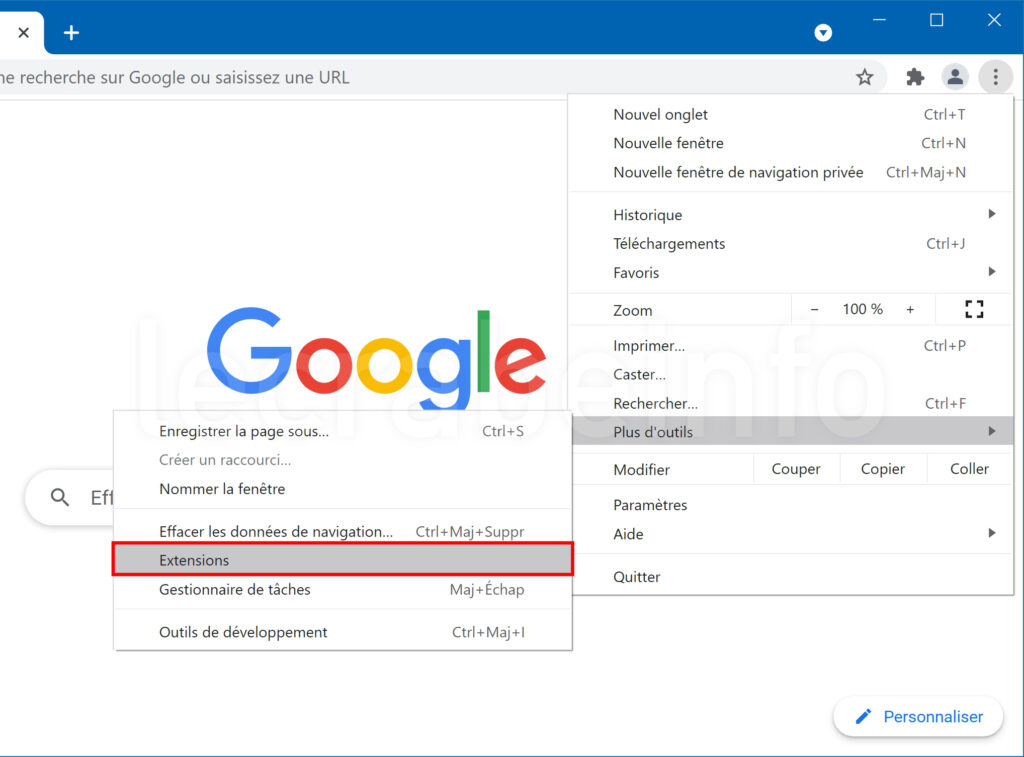Select Nommer la fenêtre

[x=343, y=489]
